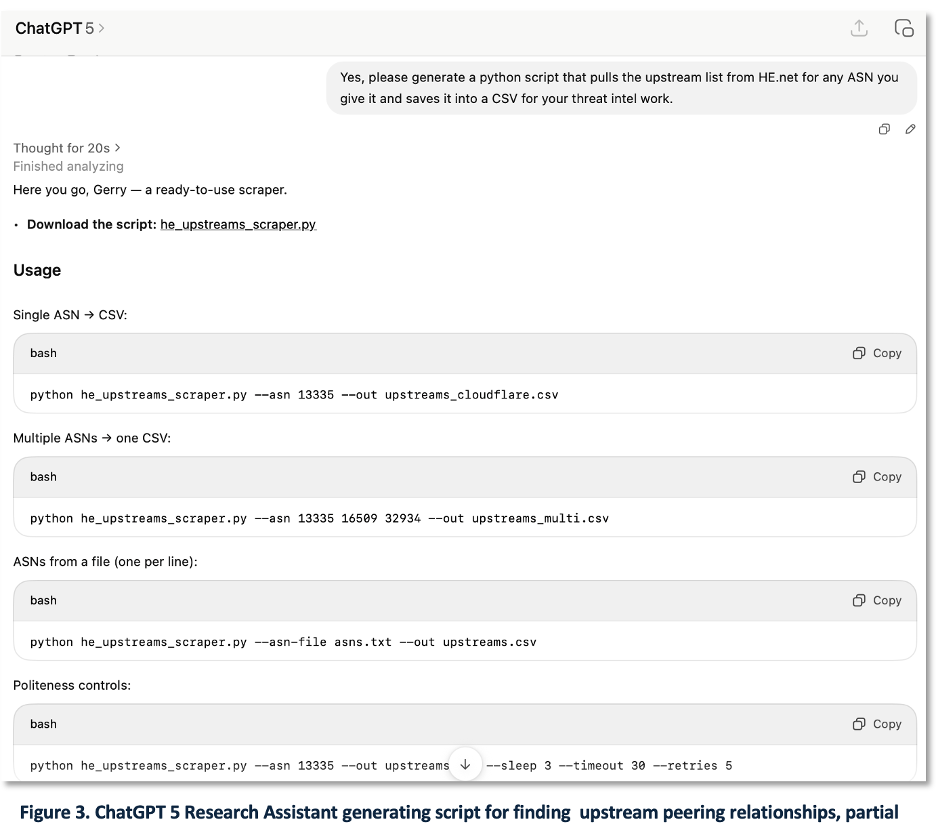Click the first code block's bash label
The width and height of the screenshot is (936, 824).
[x=43, y=353]
